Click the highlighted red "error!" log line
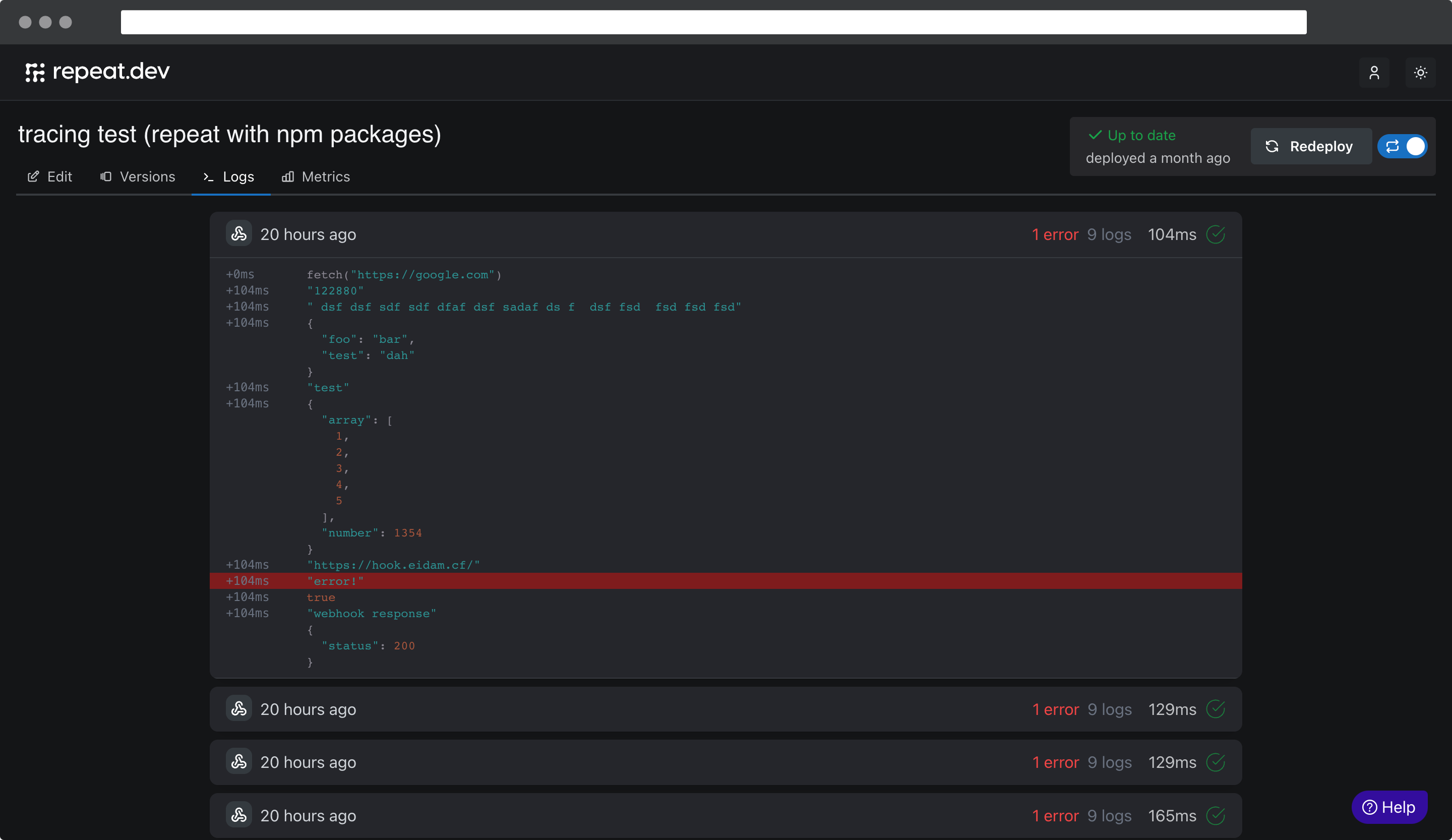Image resolution: width=1452 pixels, height=840 pixels. (x=725, y=581)
